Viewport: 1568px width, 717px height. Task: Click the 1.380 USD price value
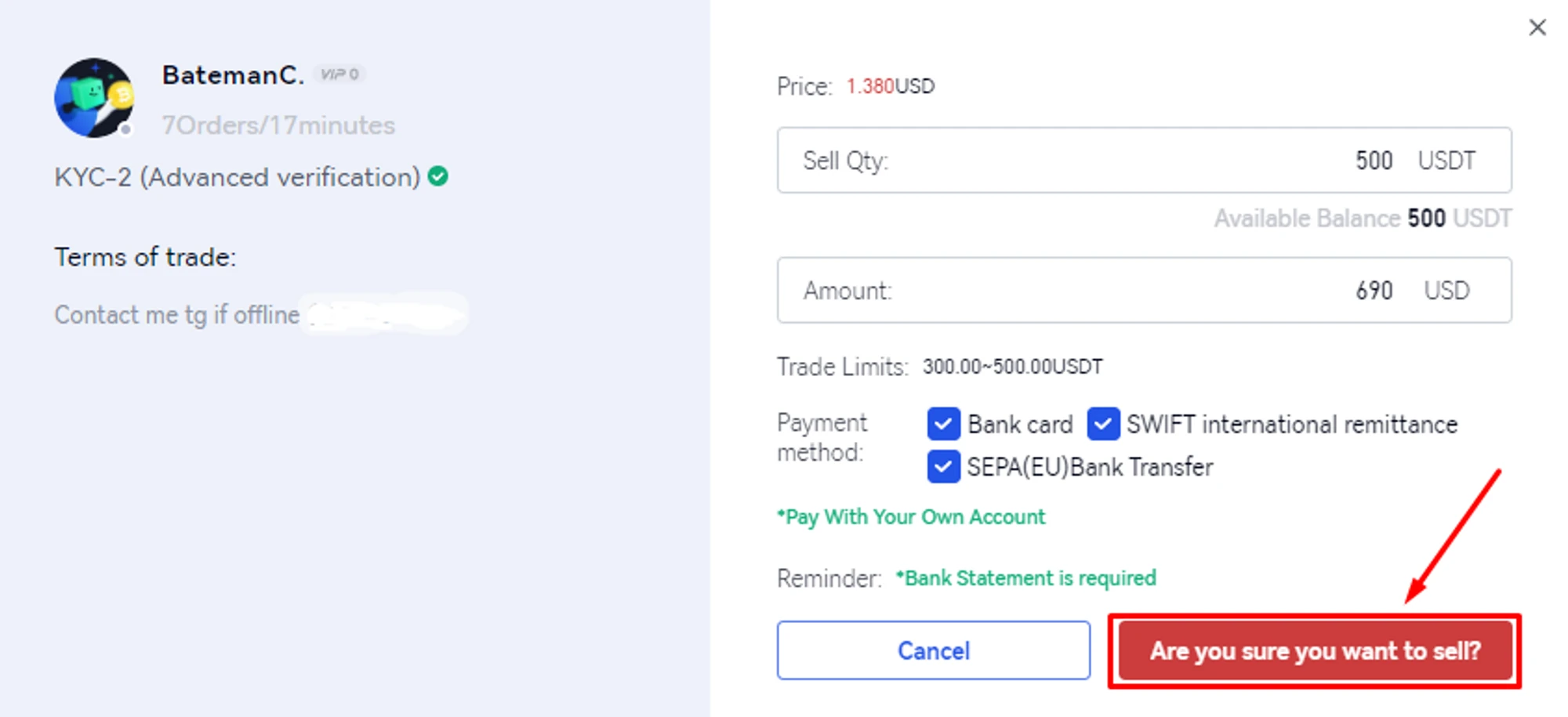coord(890,86)
